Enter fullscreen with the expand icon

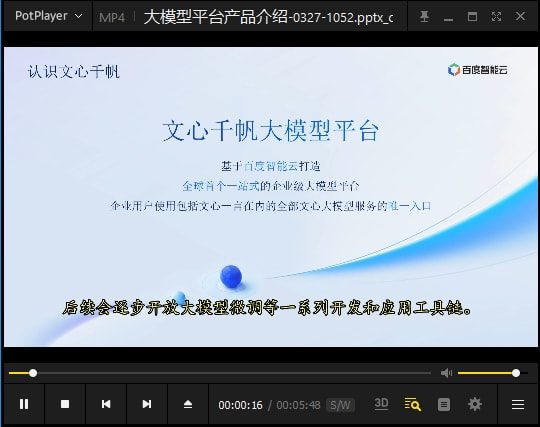point(496,16)
